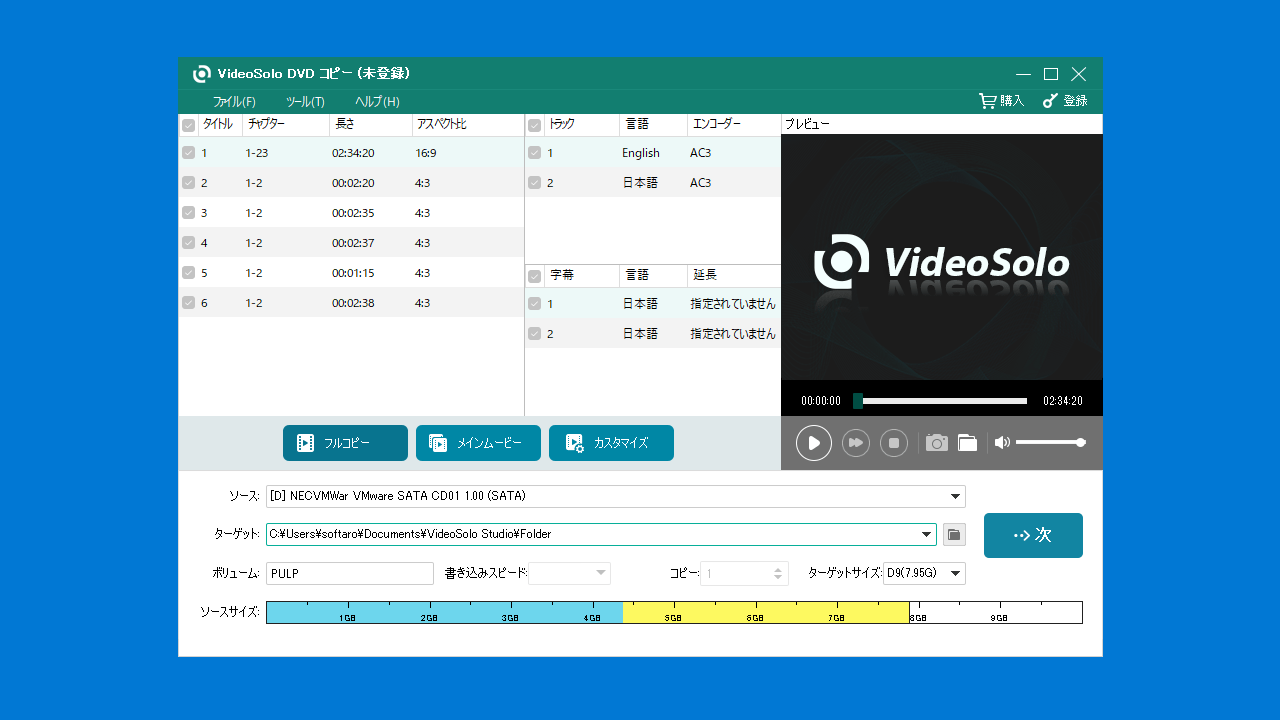Toggle checkbox for English audio track 1
This screenshot has height=720, width=1280.
534,153
